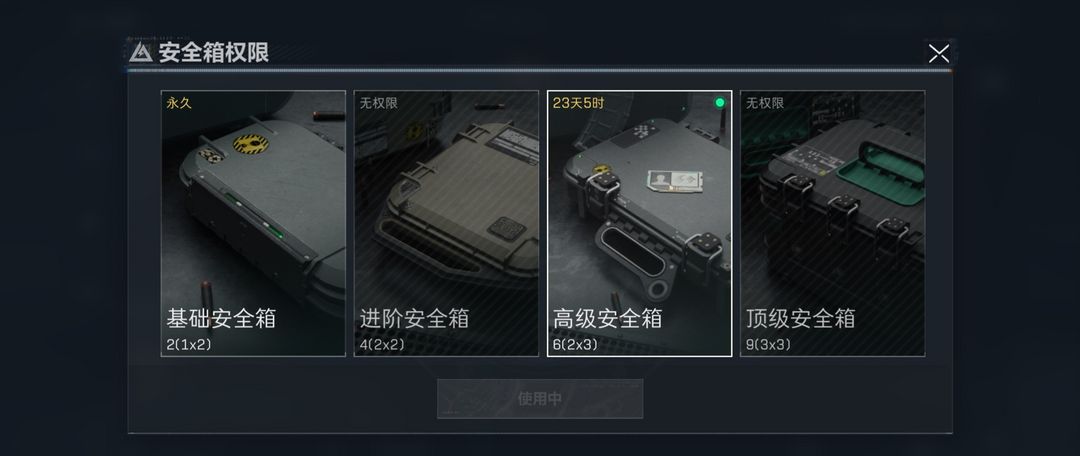This screenshot has height=456, width=1080.
Task: Click the 23天5时 remaining time label
Action: [579, 103]
